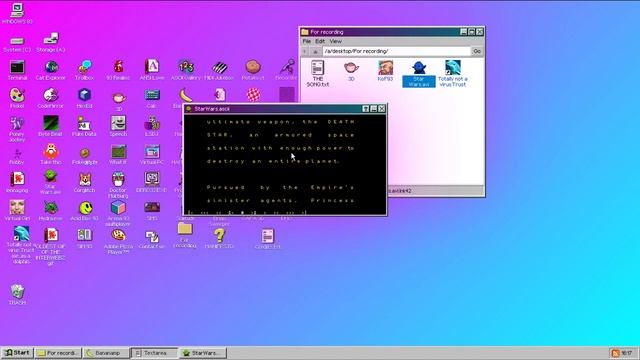Launch the Speech face icon

pyautogui.click(x=118, y=126)
